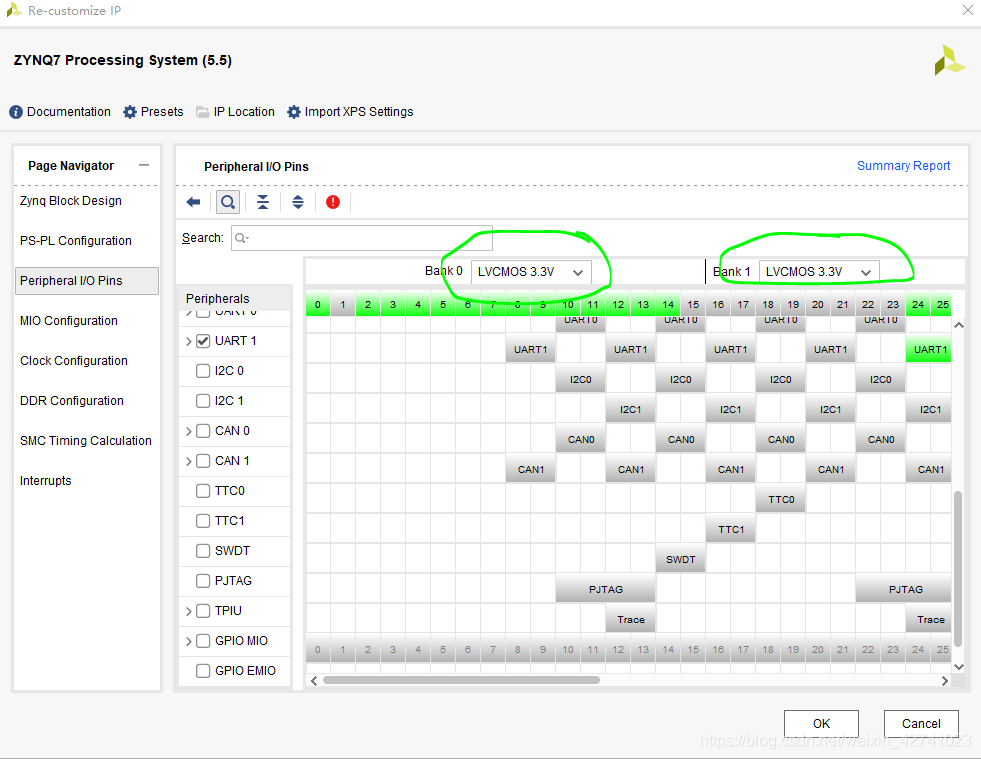Viewport: 981px width, 759px height.
Task: Open Clock Configuration page
Action: [74, 361]
